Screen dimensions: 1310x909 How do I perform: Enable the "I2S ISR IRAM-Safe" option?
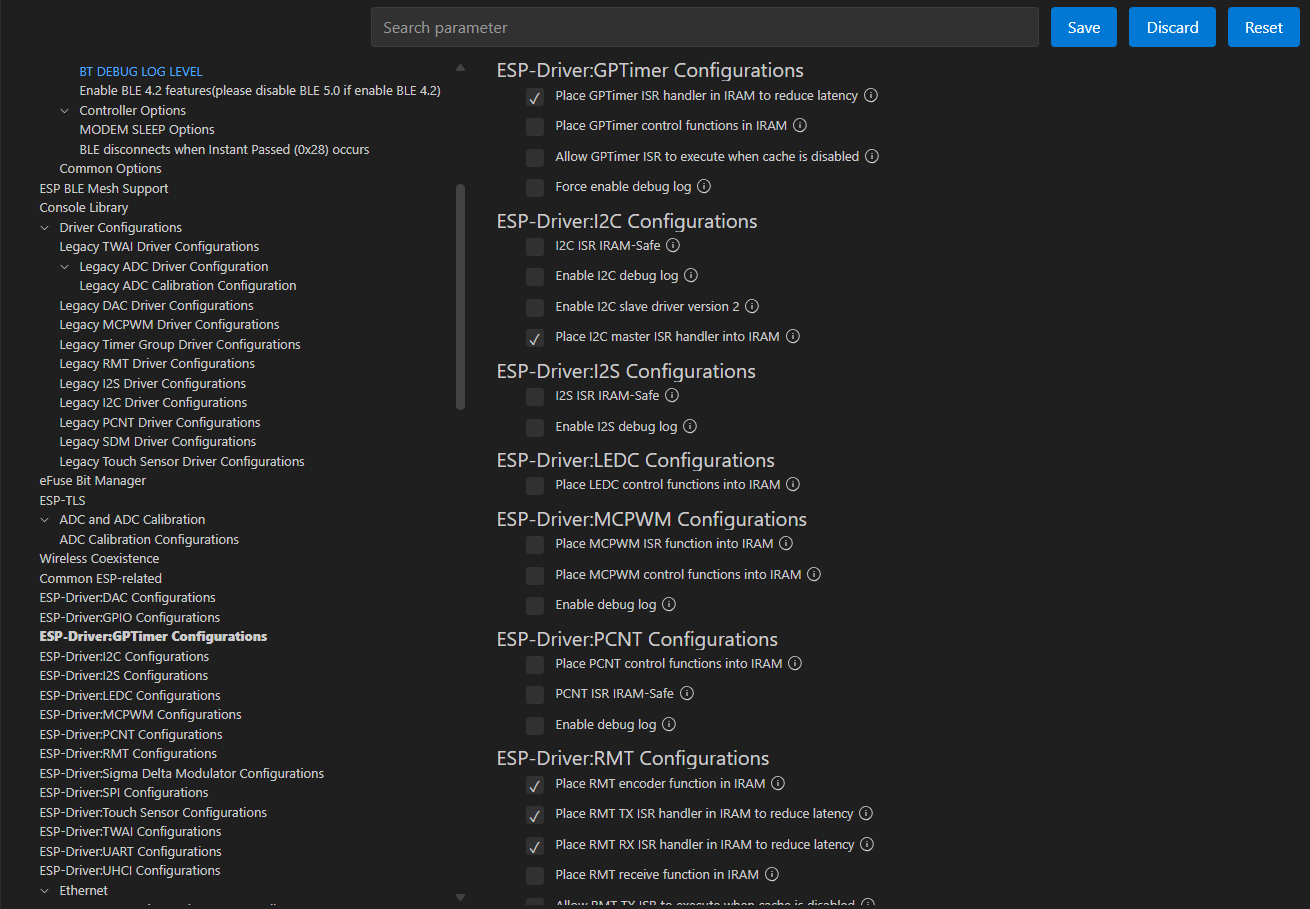pyautogui.click(x=535, y=396)
